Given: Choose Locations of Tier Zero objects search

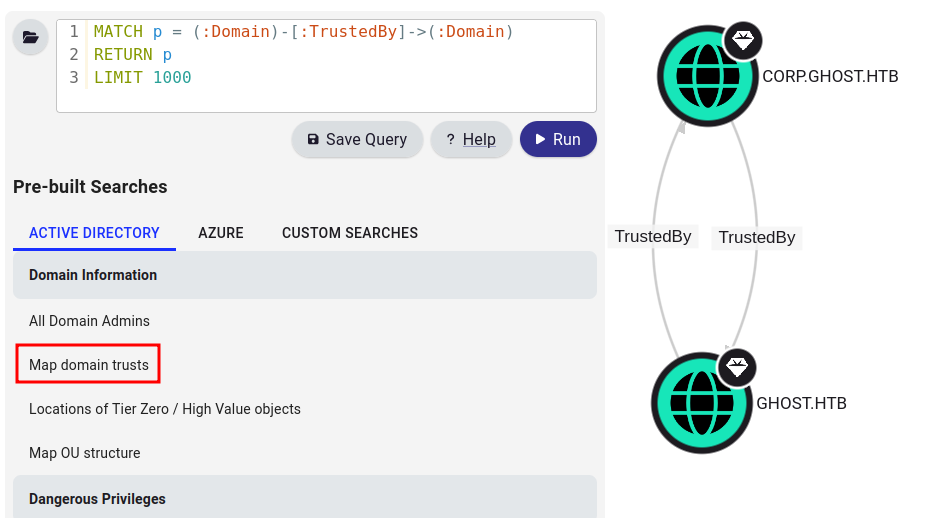Looking at the screenshot, I should (165, 409).
